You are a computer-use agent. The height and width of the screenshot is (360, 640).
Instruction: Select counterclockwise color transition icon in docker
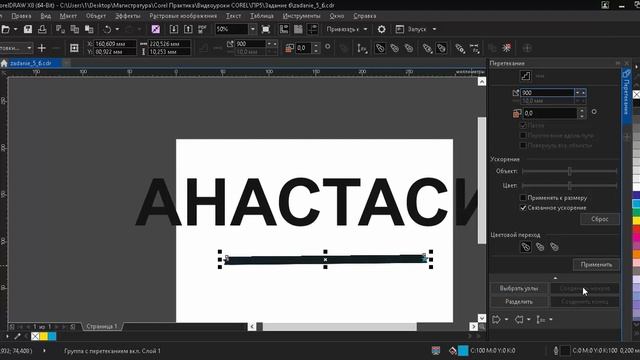tap(554, 247)
